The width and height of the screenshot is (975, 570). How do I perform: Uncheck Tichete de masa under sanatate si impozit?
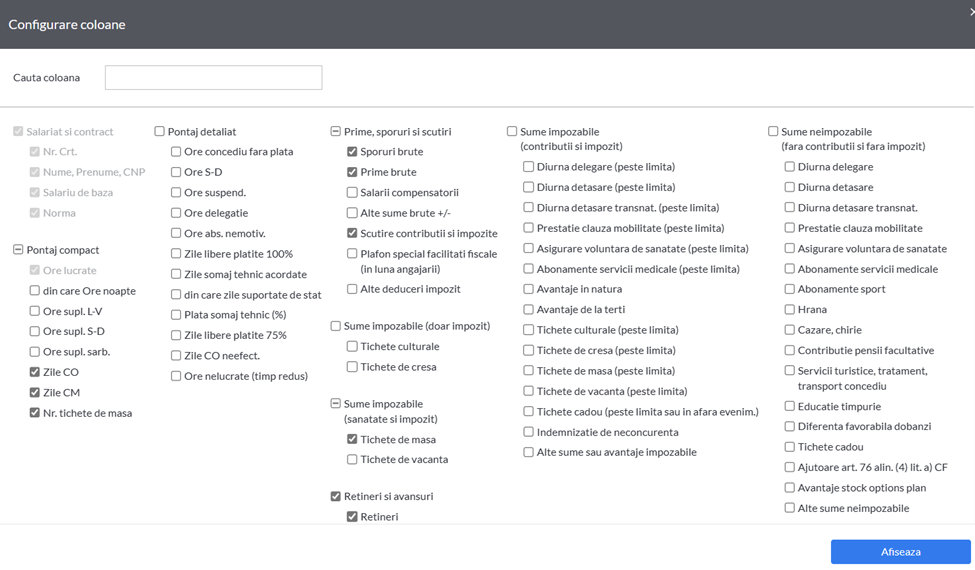pos(353,439)
